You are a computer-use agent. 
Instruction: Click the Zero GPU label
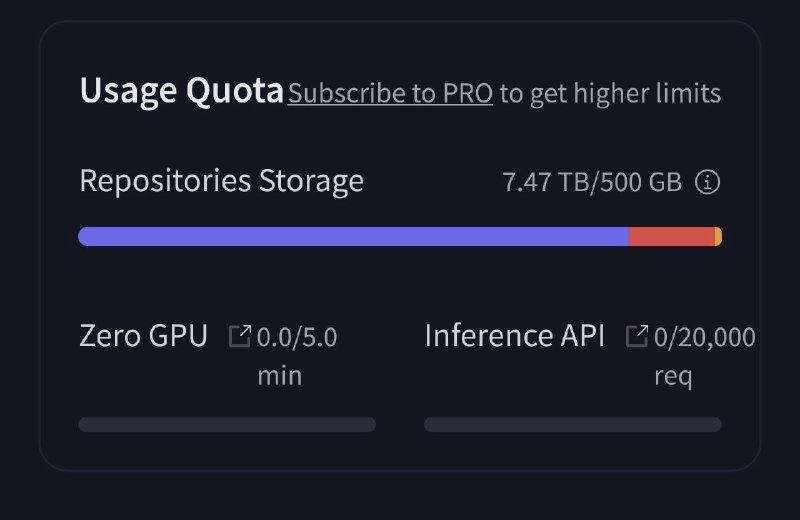pyautogui.click(x=143, y=336)
